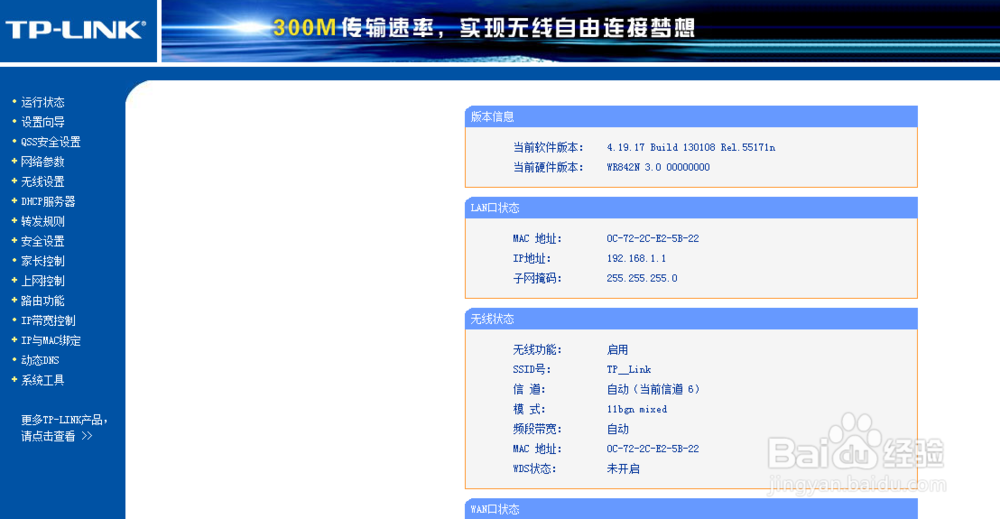1000x519 pixels.
Task: Click the 子网掩码 label
Action: point(537,278)
